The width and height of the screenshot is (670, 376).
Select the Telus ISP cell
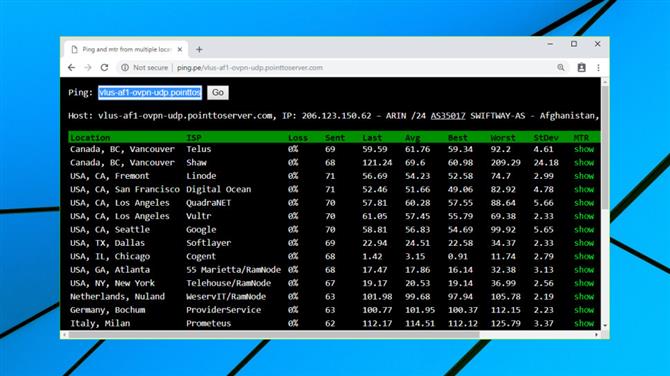pyautogui.click(x=198, y=149)
